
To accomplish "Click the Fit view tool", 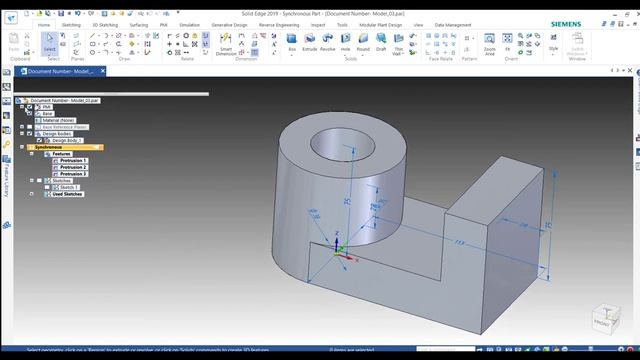I will [x=507, y=42].
